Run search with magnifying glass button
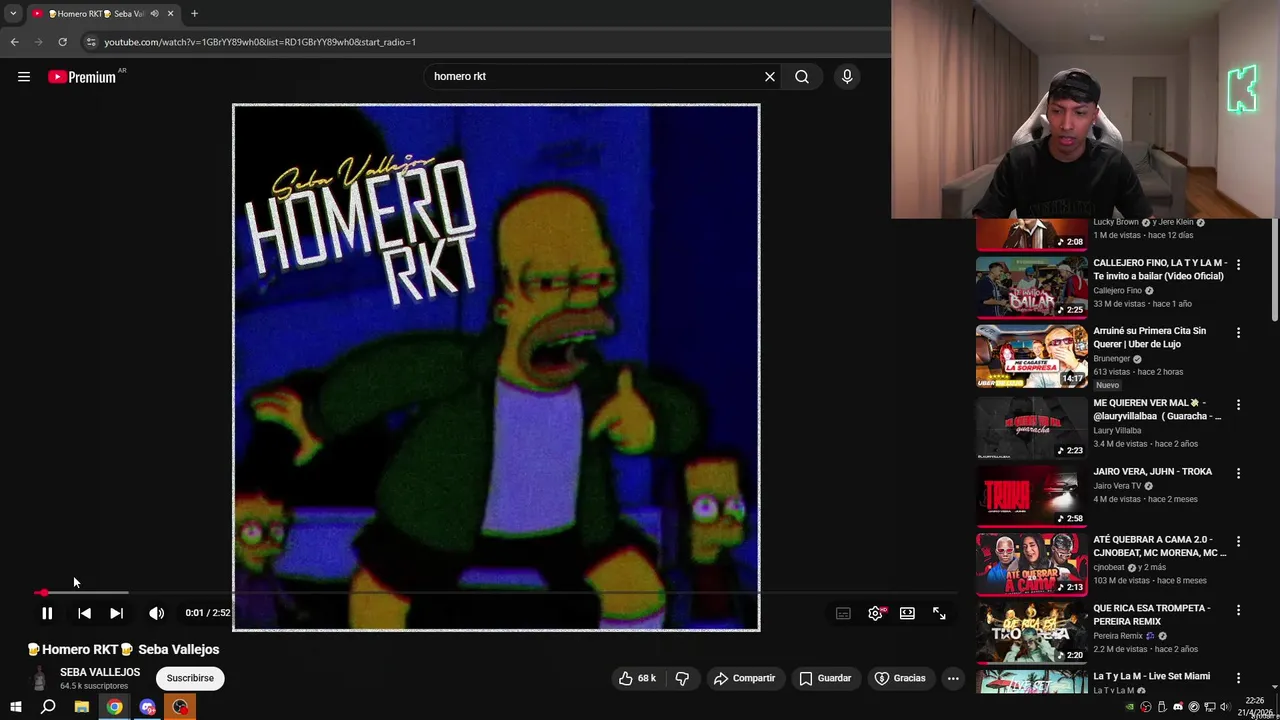Screen dimensions: 1280x720 tap(802, 76)
